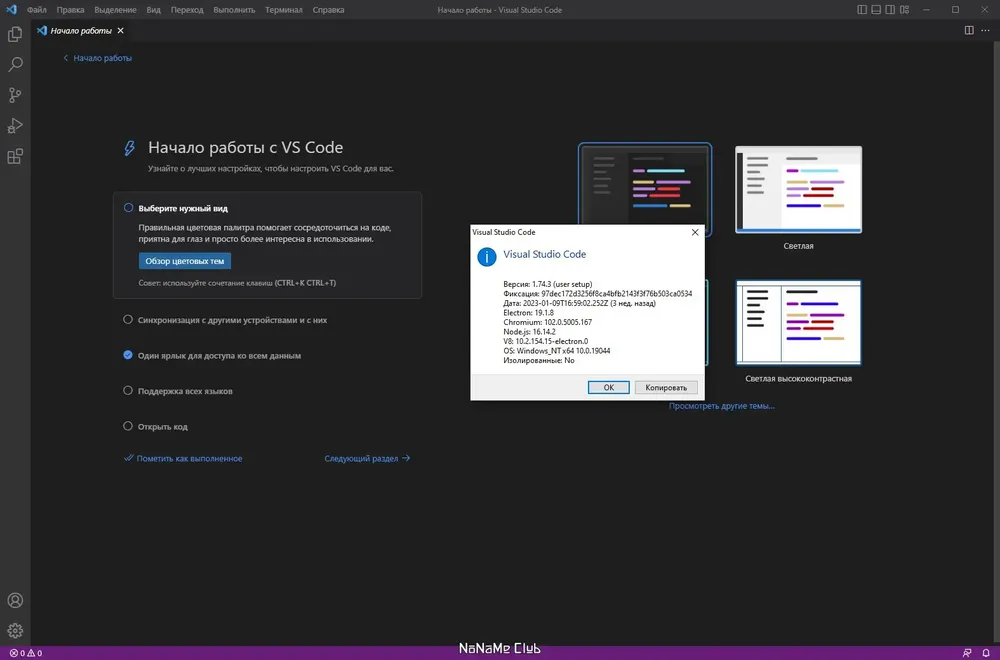The height and width of the screenshot is (660, 1000).
Task: Click the notifications bell in status bar
Action: (985, 653)
